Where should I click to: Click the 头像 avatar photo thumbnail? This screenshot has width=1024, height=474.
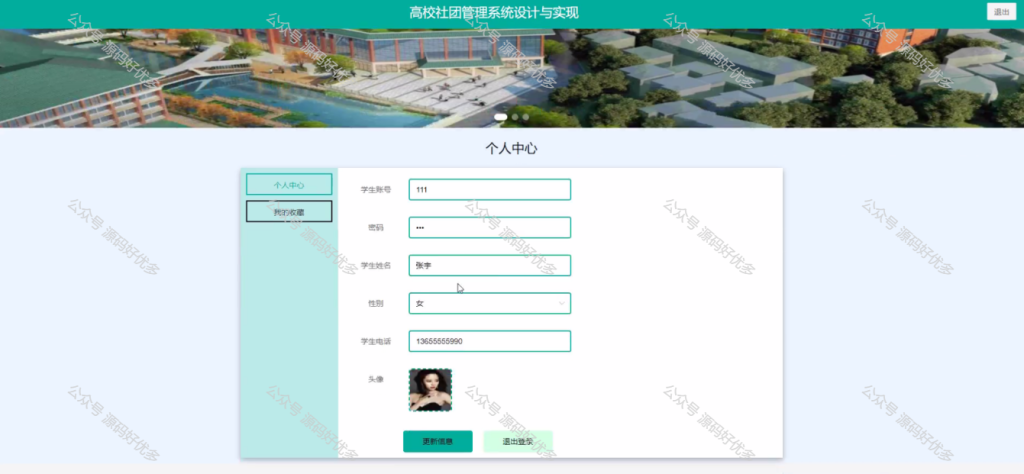coord(430,390)
